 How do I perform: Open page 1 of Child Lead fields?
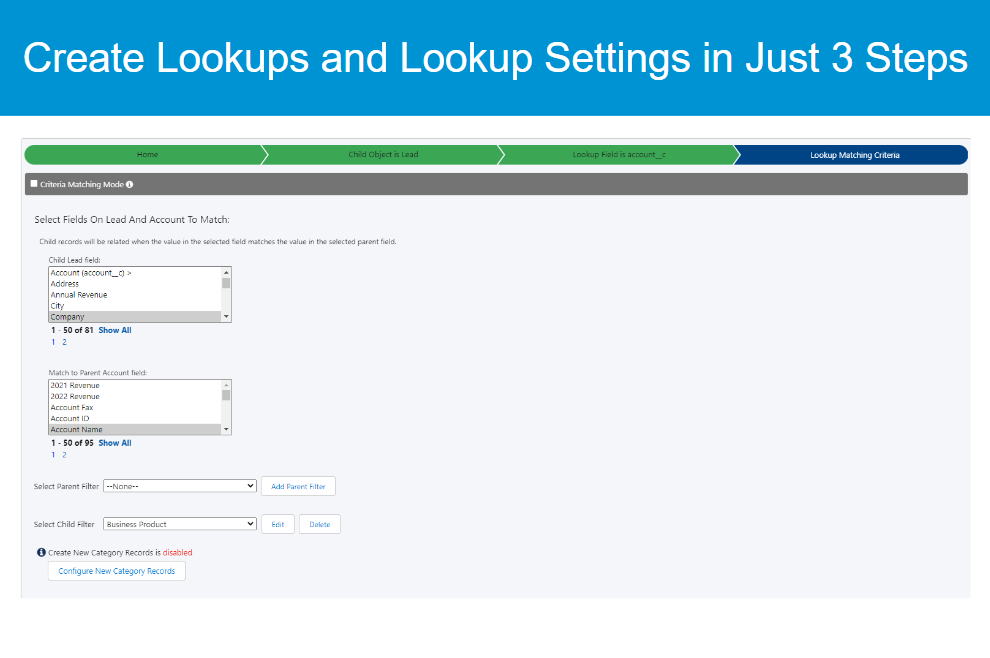point(53,342)
